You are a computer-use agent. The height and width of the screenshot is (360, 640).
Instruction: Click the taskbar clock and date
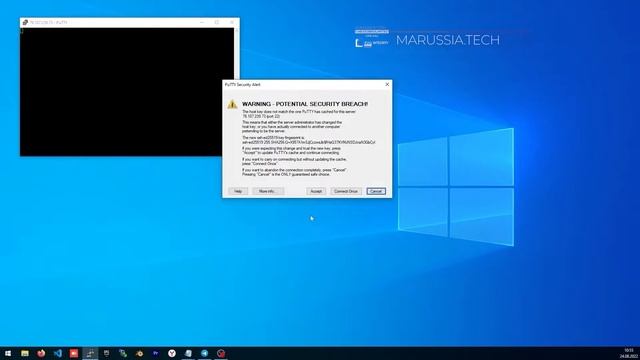click(629, 353)
